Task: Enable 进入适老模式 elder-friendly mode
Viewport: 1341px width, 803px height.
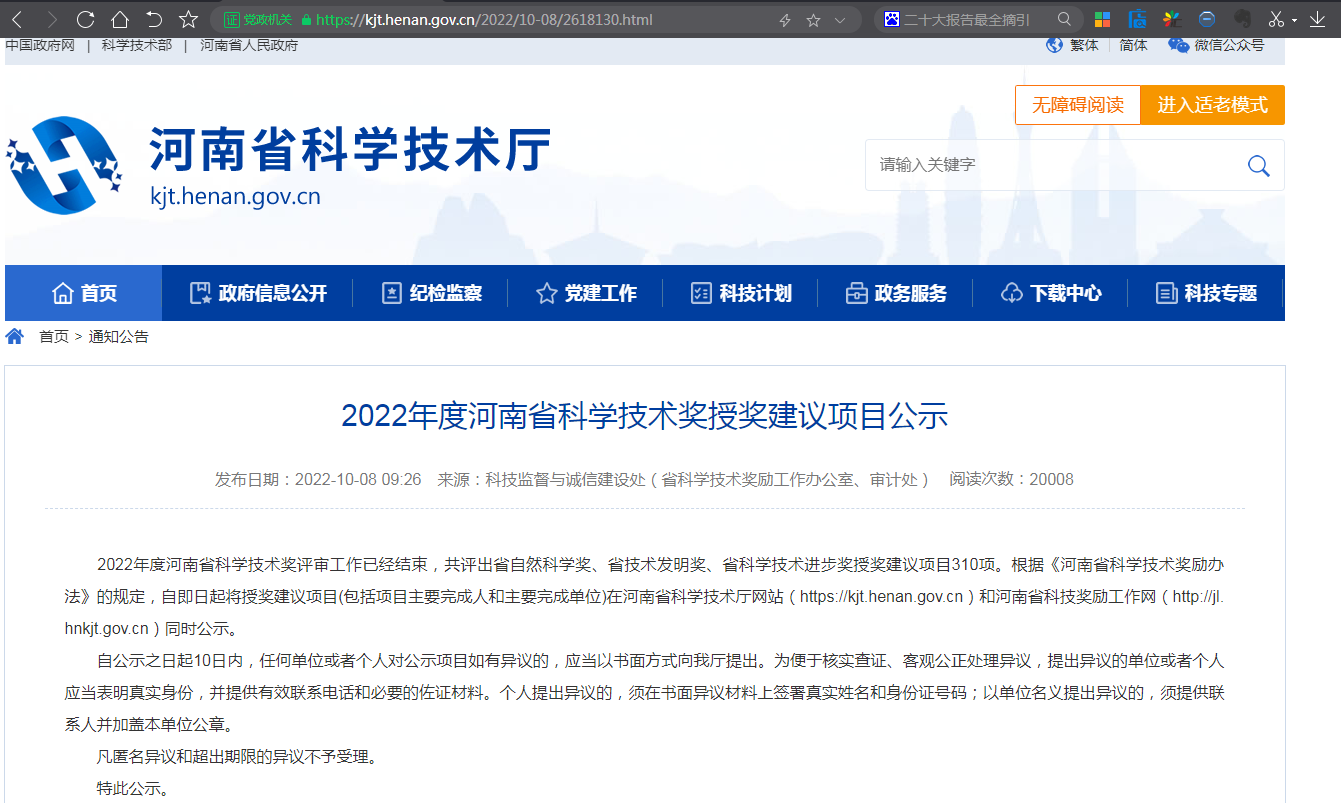Action: pyautogui.click(x=1212, y=104)
